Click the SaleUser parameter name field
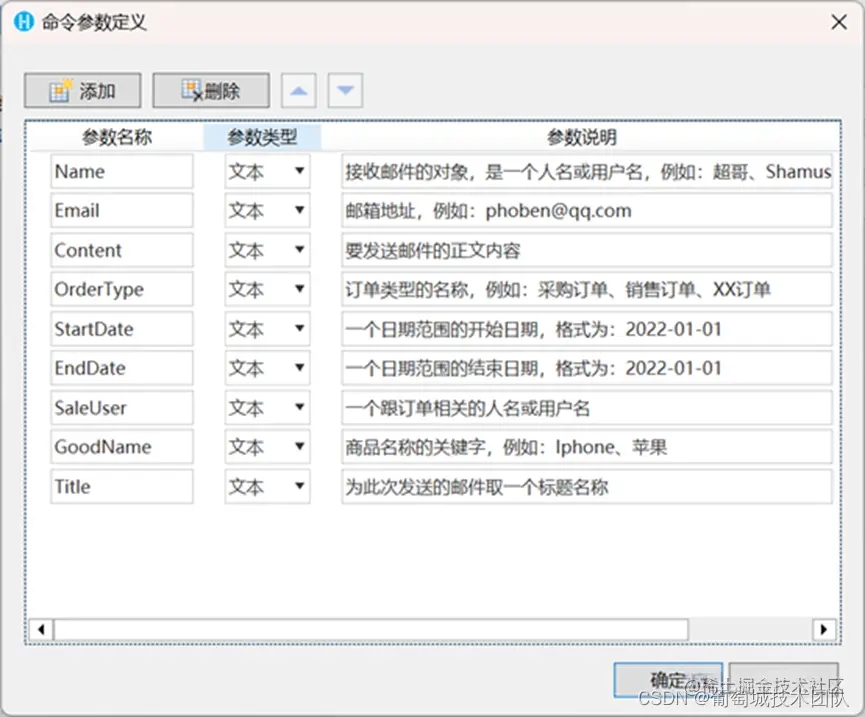 click(121, 408)
